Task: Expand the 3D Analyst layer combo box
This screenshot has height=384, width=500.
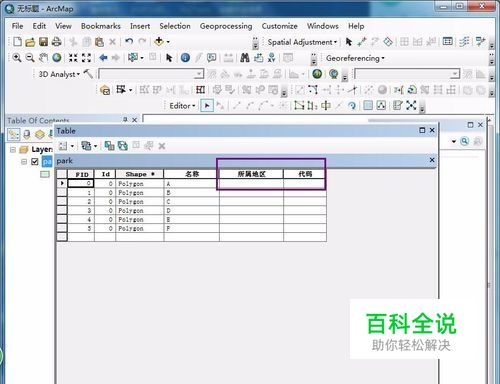Action: tap(199, 74)
